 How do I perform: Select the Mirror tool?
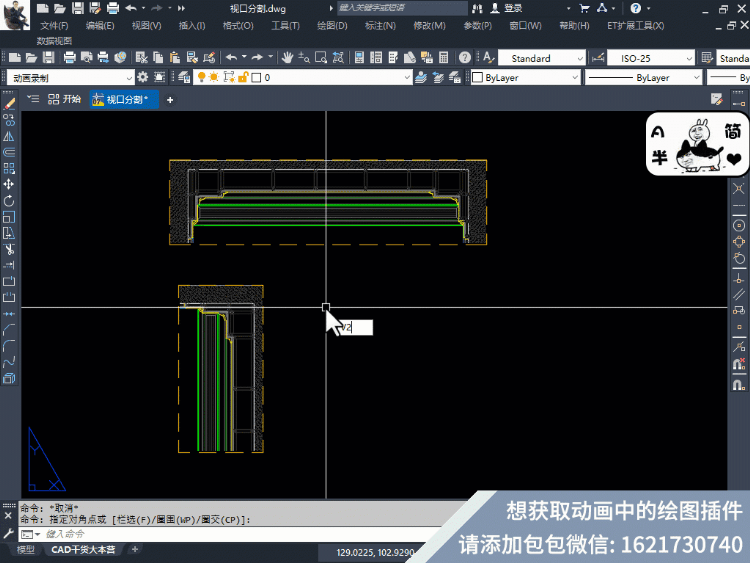tap(9, 136)
